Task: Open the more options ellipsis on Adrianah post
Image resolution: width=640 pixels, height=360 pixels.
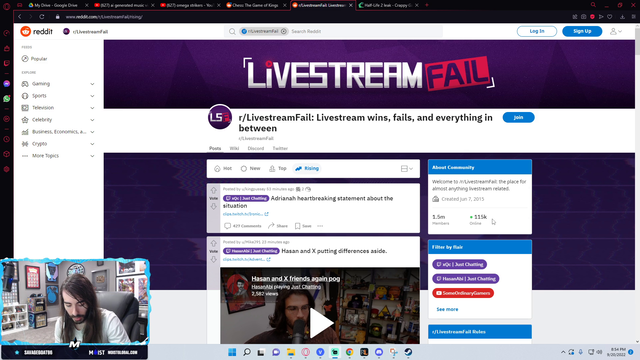Action: [x=320, y=226]
